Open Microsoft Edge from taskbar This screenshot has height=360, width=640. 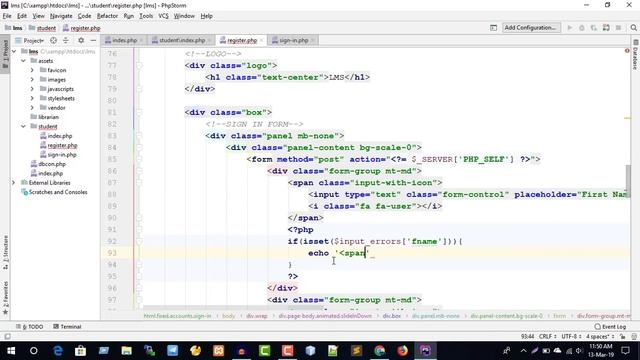tap(58, 351)
